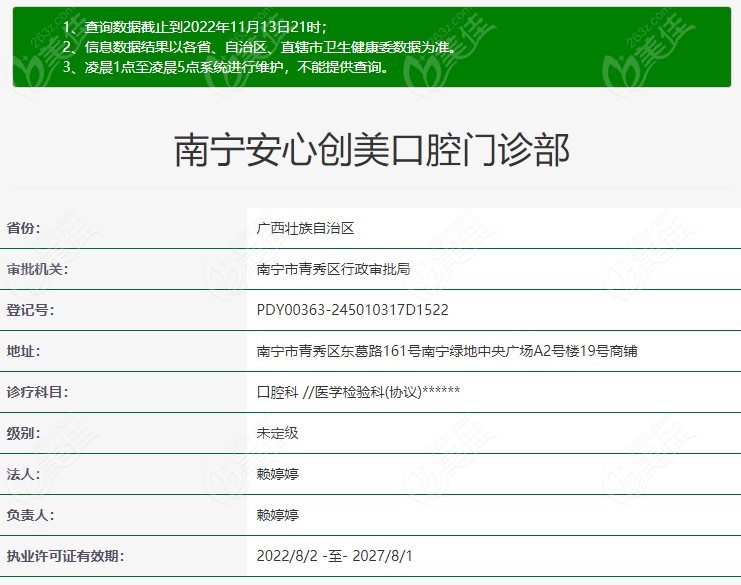The image size is (741, 585).
Task: Click the validity period 2022/8/2 -至- 2027/8/1
Action: coord(334,556)
